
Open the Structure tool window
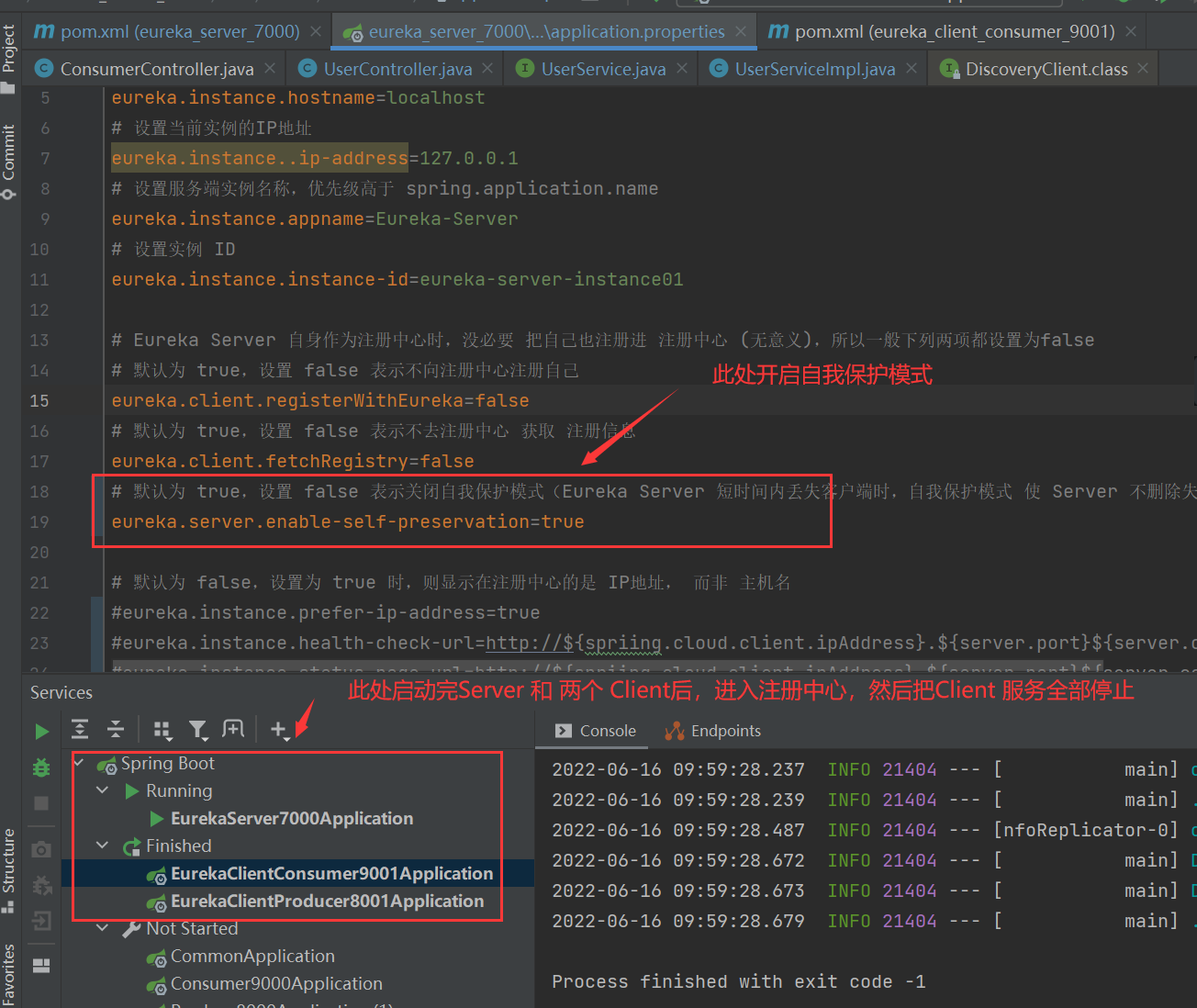9,870
